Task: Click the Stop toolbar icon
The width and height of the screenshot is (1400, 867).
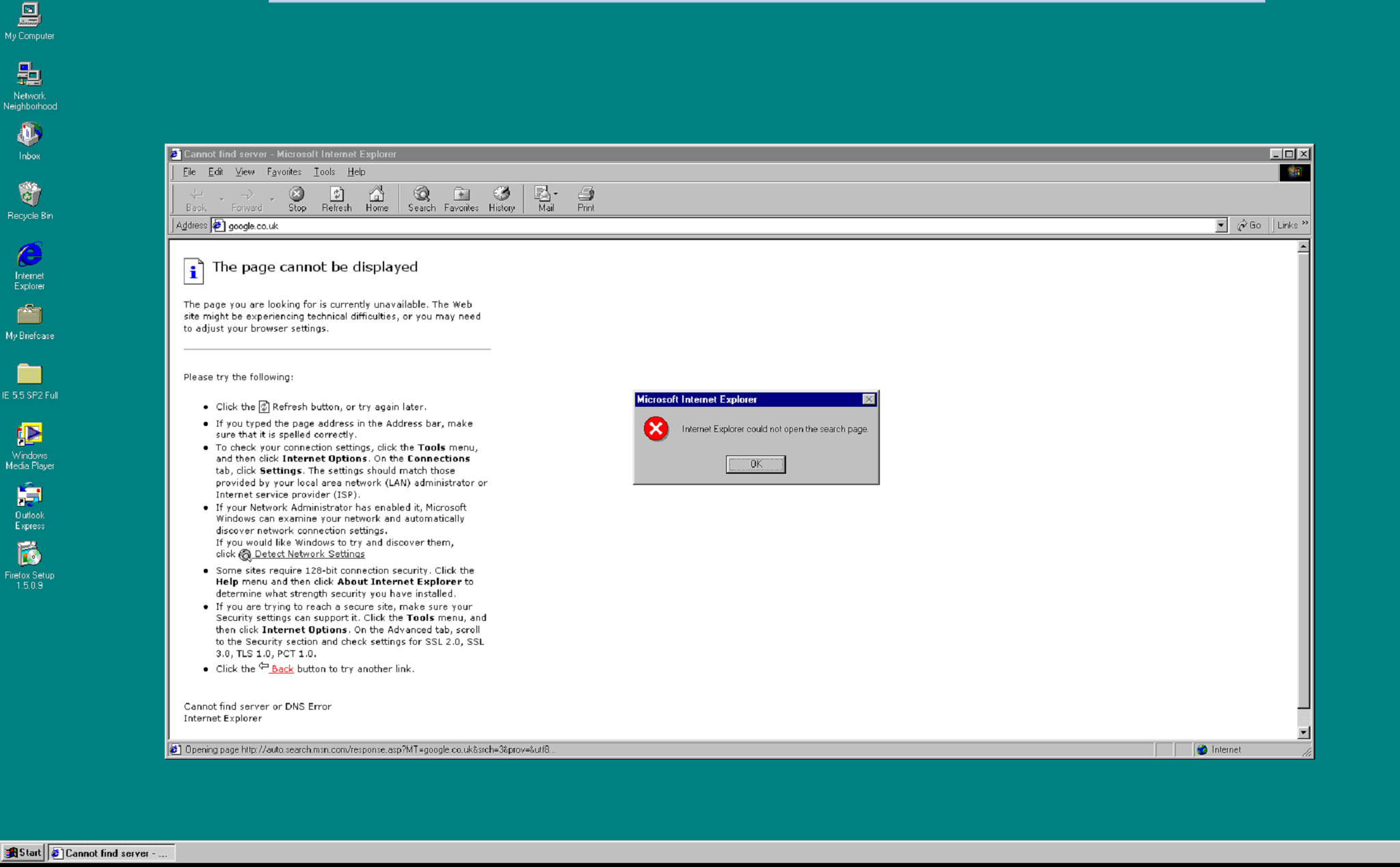Action: [297, 199]
